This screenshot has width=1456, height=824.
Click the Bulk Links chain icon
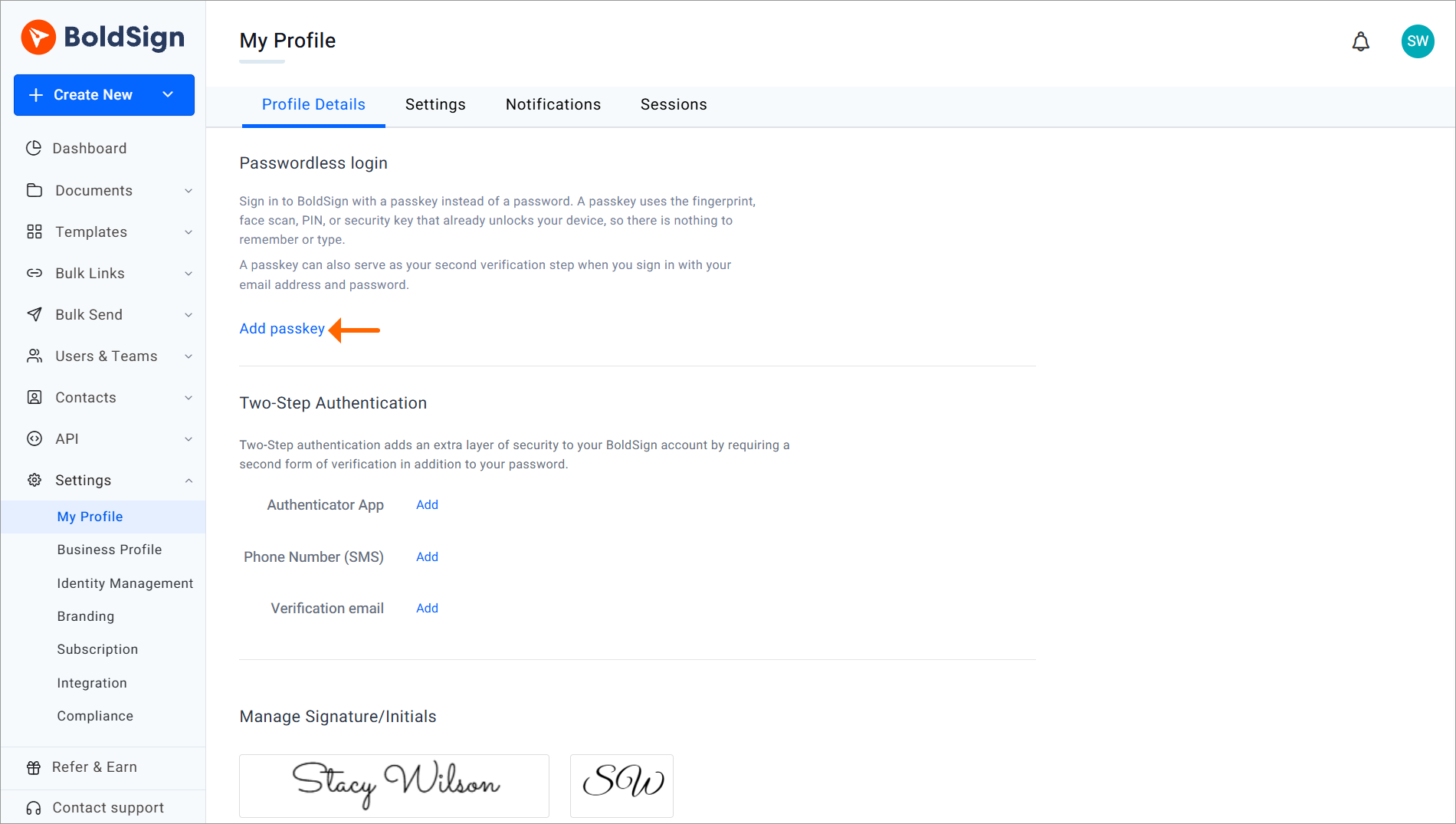(34, 273)
